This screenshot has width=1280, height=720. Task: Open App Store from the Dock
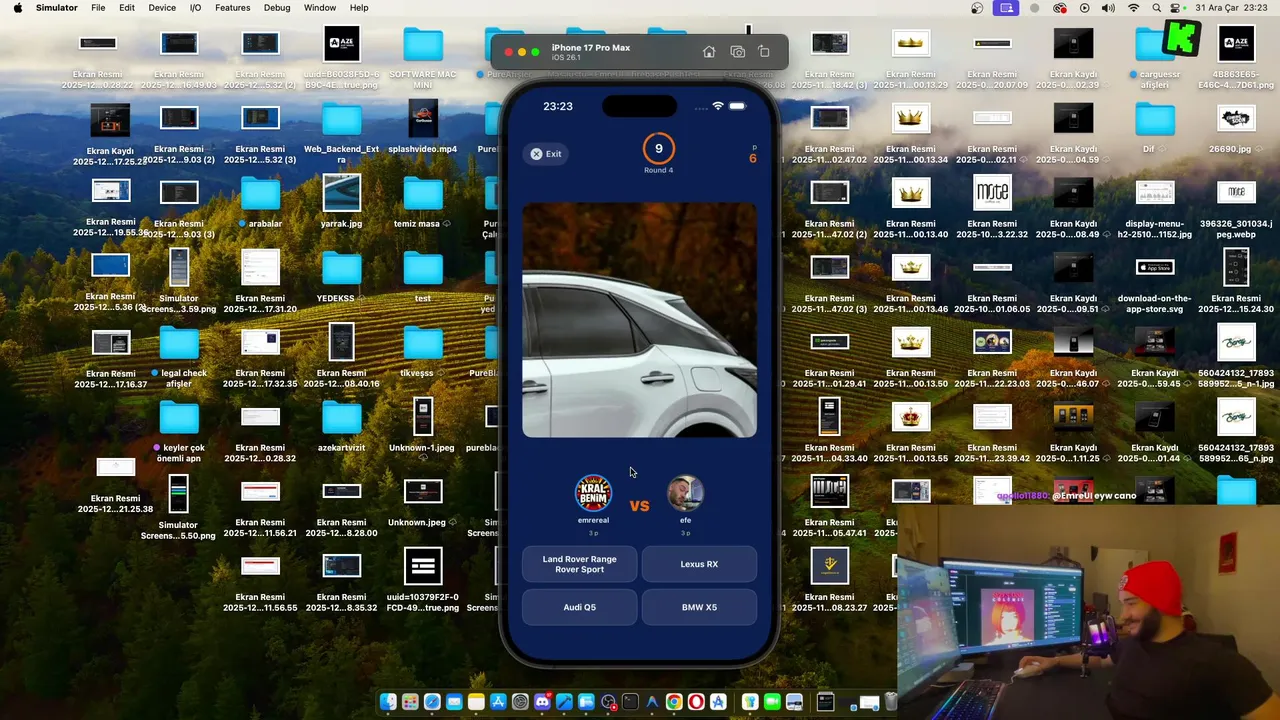498,702
